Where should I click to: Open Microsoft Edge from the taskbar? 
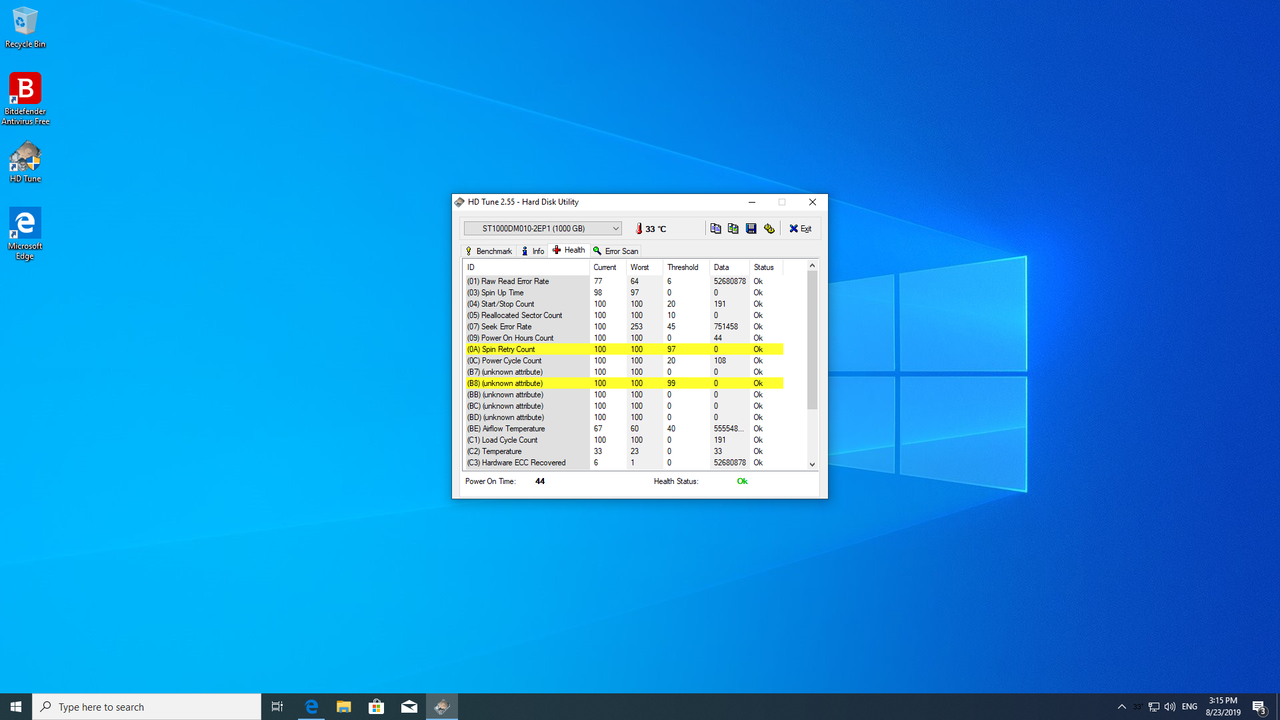click(x=311, y=706)
